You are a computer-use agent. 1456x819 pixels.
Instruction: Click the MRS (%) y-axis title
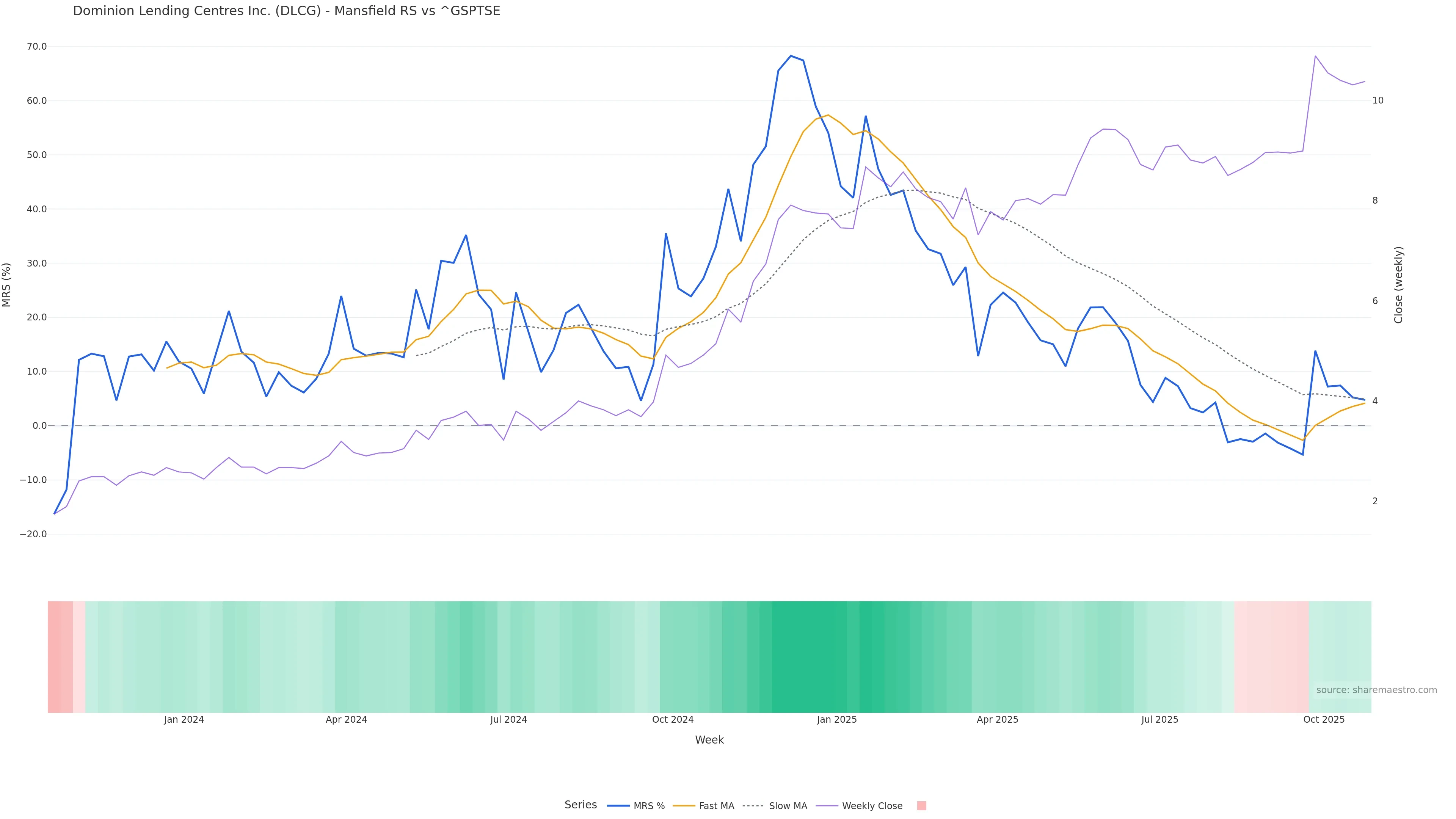tap(7, 285)
